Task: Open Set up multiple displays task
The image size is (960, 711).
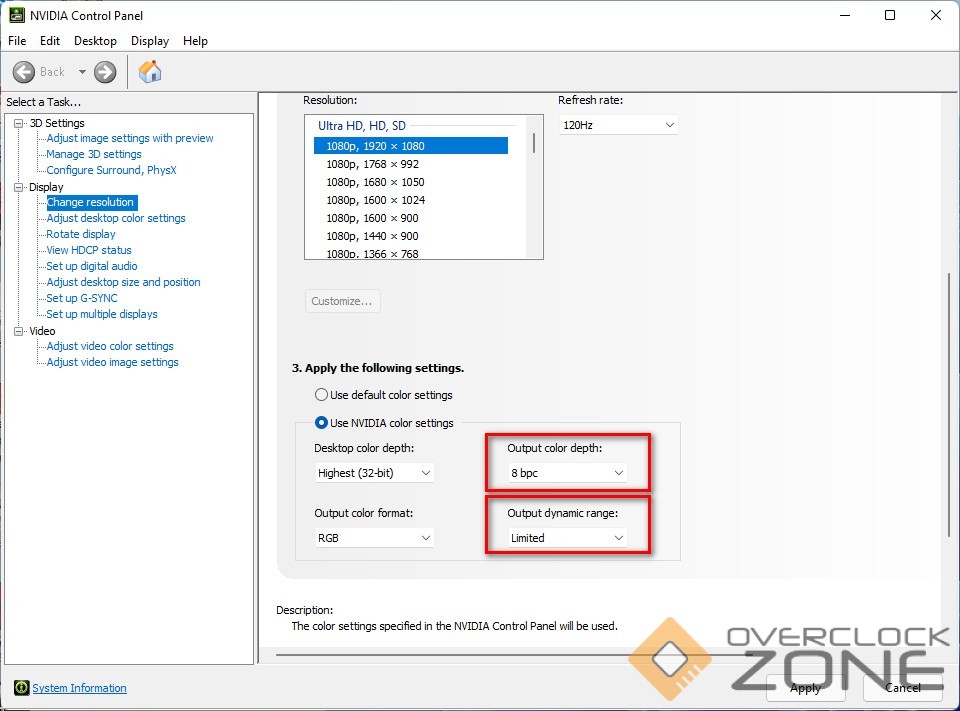Action: tap(102, 314)
